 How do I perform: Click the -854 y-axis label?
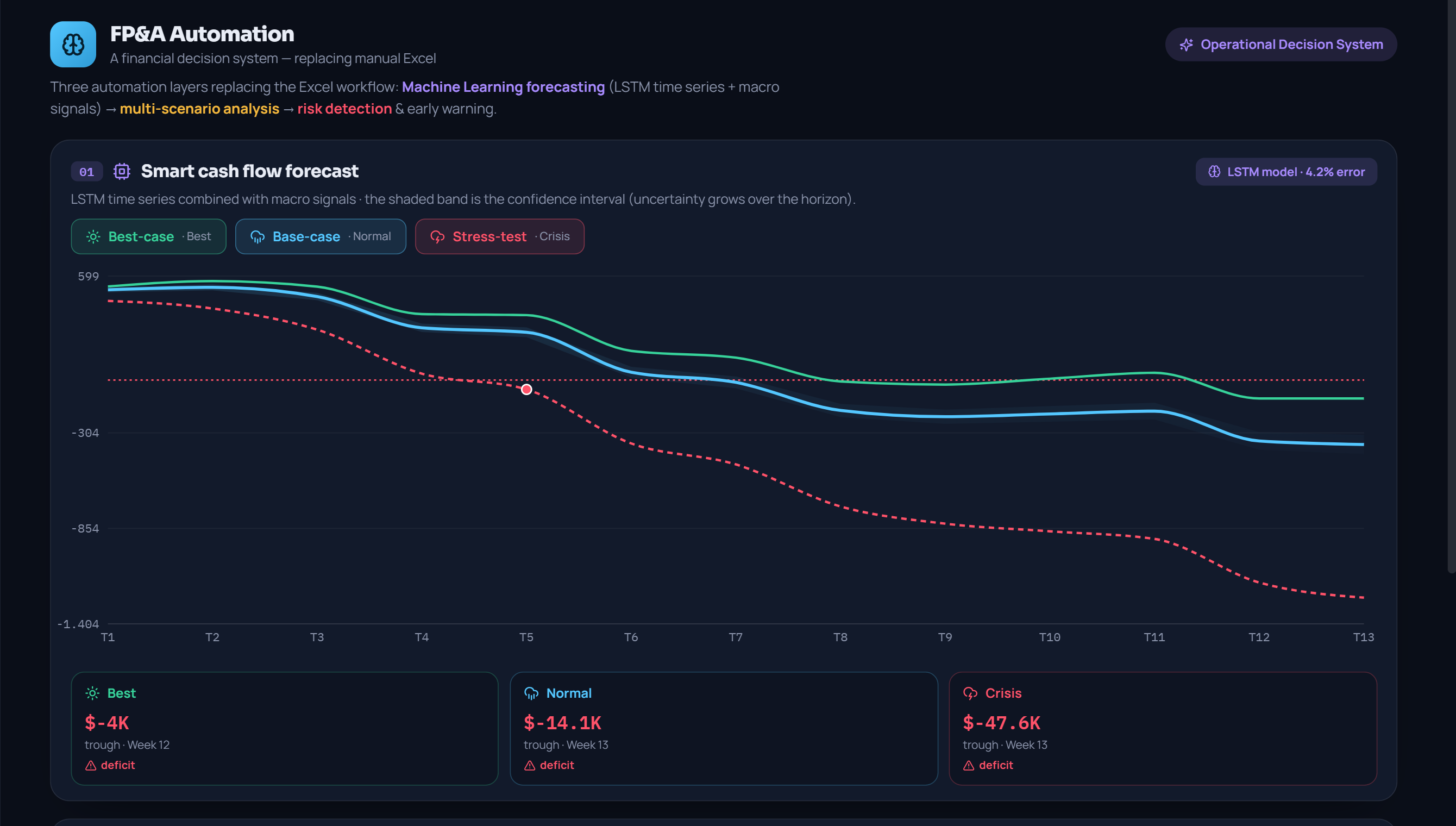(85, 528)
